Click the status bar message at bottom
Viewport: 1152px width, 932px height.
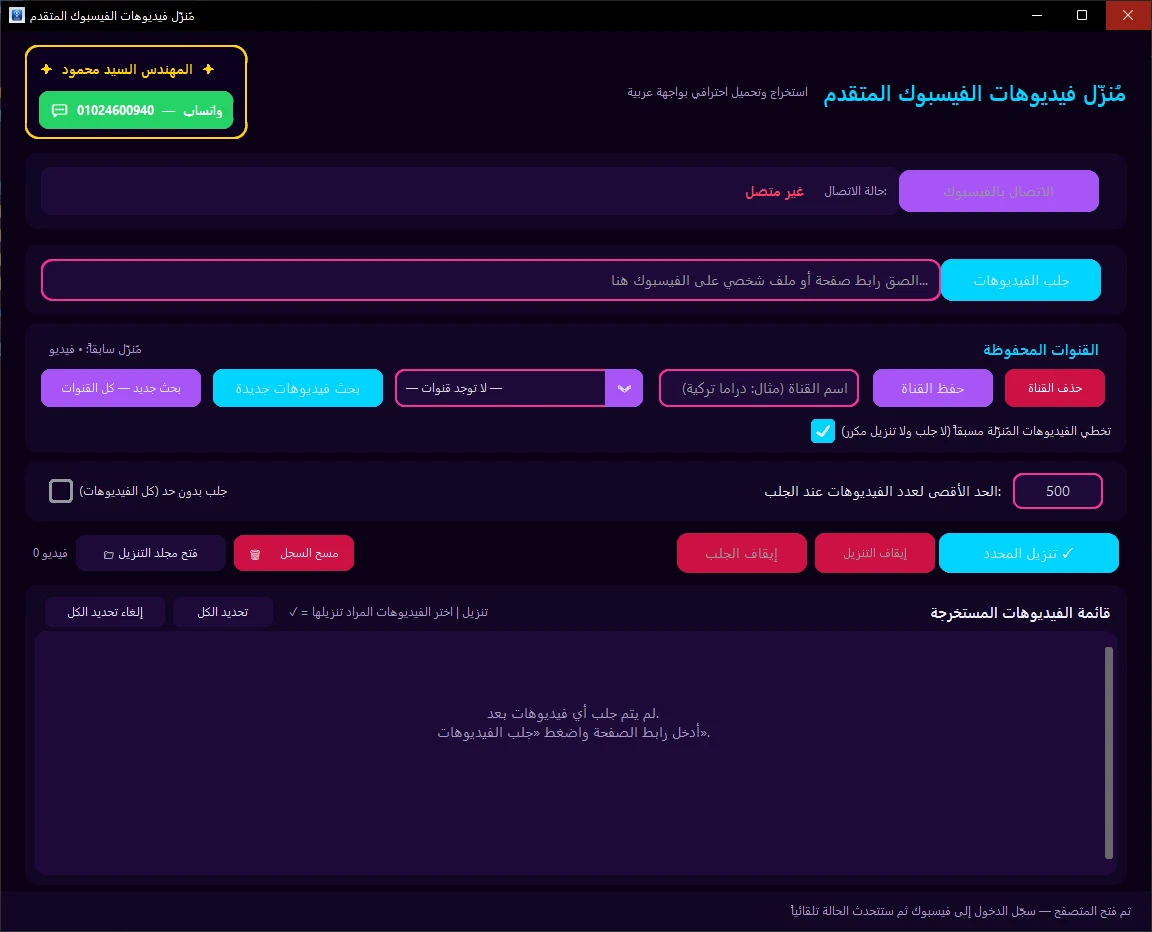coord(961,911)
